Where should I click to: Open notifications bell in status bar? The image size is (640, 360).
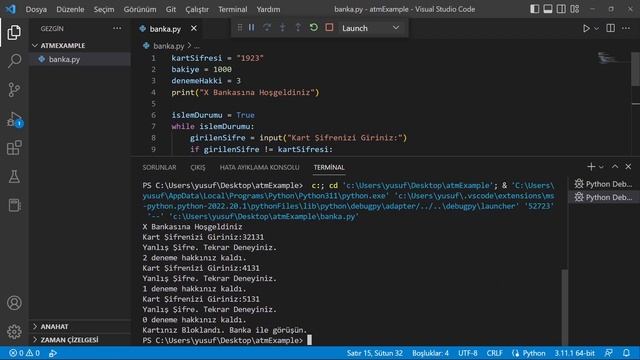click(626, 353)
